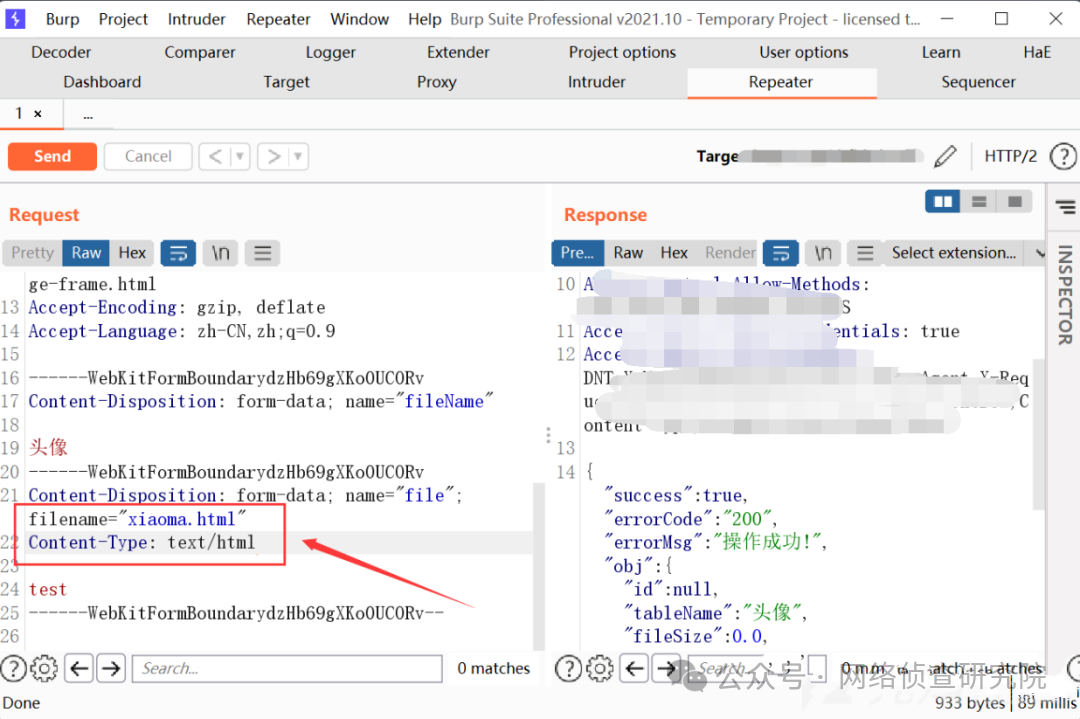Screen dimensions: 1080x719
Task: Switch to the Decoder tab
Action: [x=61, y=52]
